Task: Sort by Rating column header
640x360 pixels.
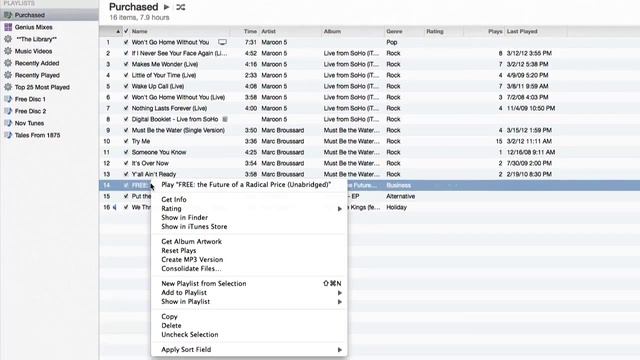Action: click(435, 31)
